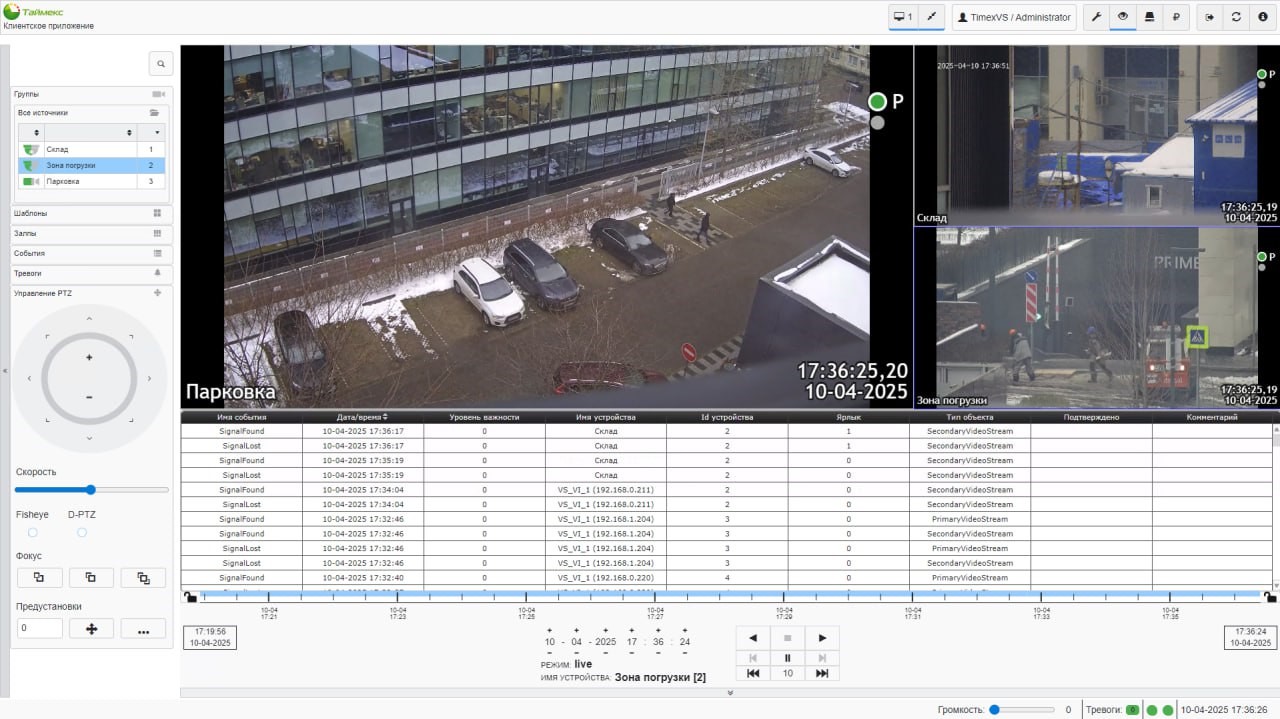Click the alarm siren icon in top toolbar
The image size is (1280, 719).
tap(1149, 17)
